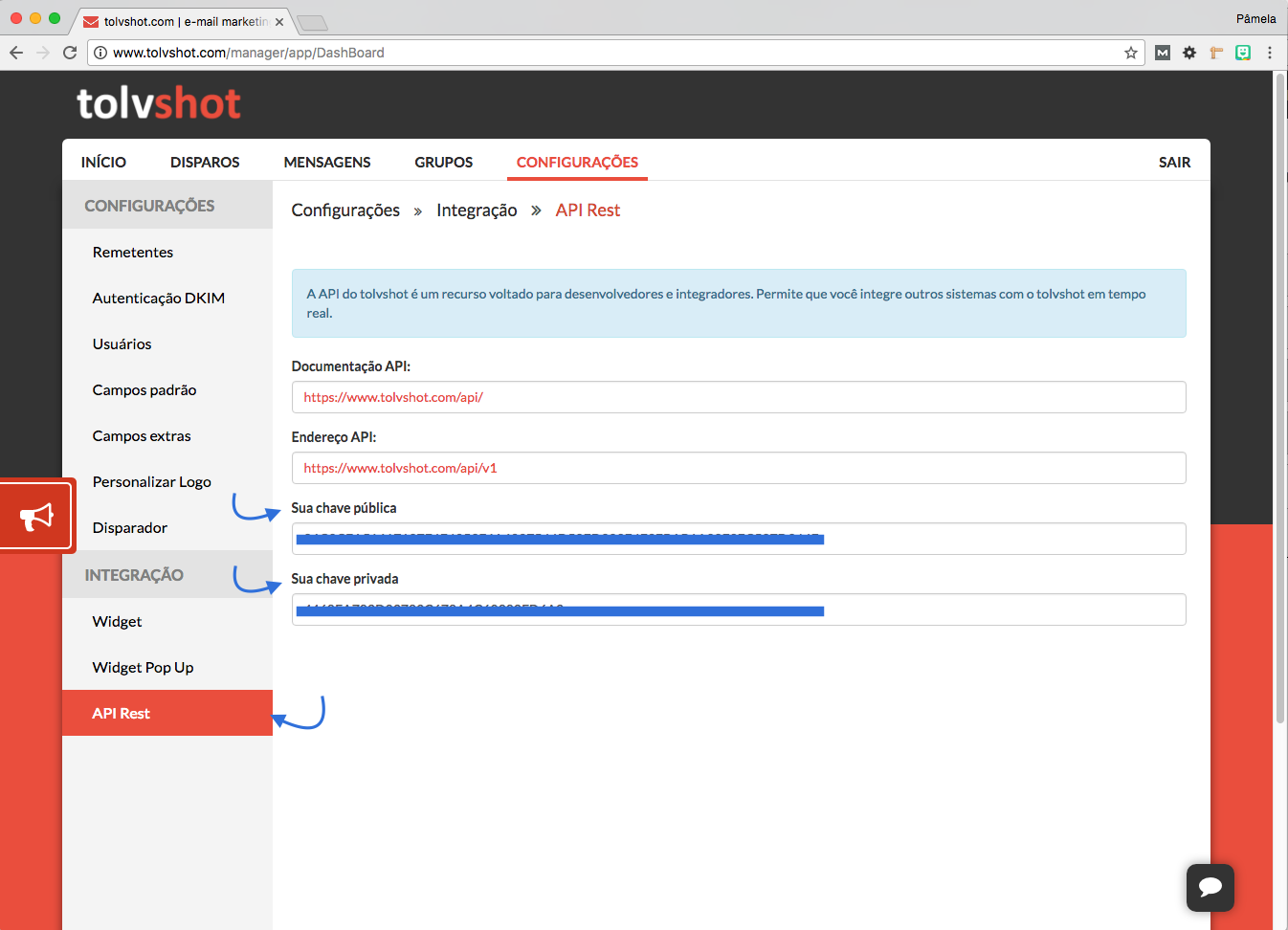Click the orange extension icon in browser toolbar
Image resolution: width=1288 pixels, height=930 pixels.
pyautogui.click(x=1216, y=53)
